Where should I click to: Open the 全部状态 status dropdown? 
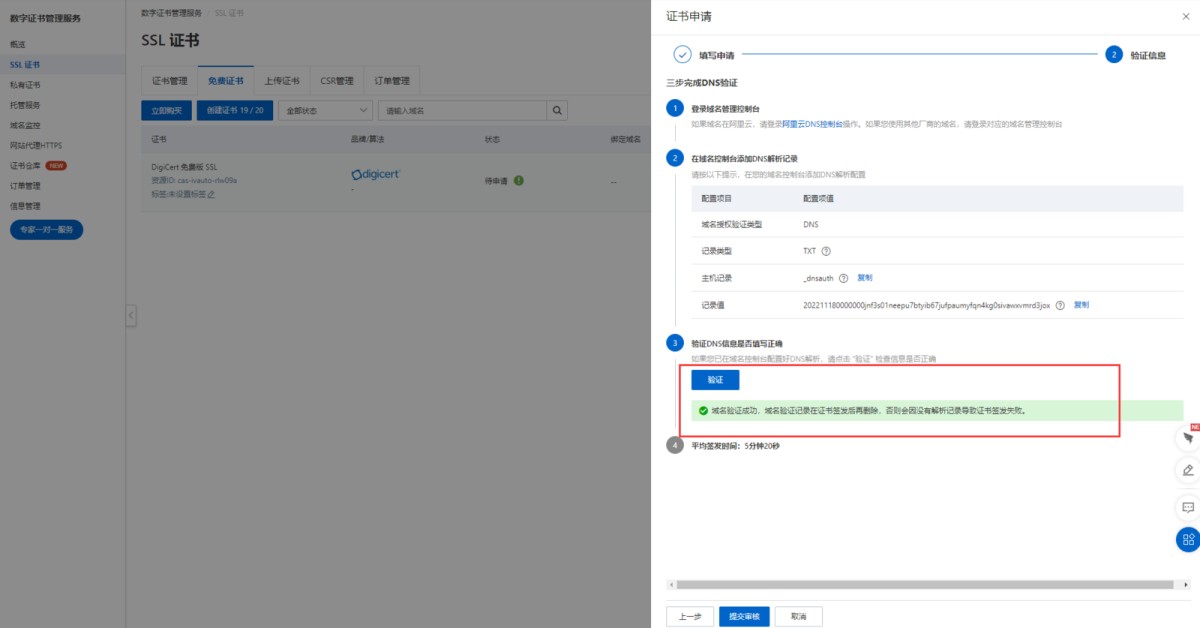click(x=324, y=110)
